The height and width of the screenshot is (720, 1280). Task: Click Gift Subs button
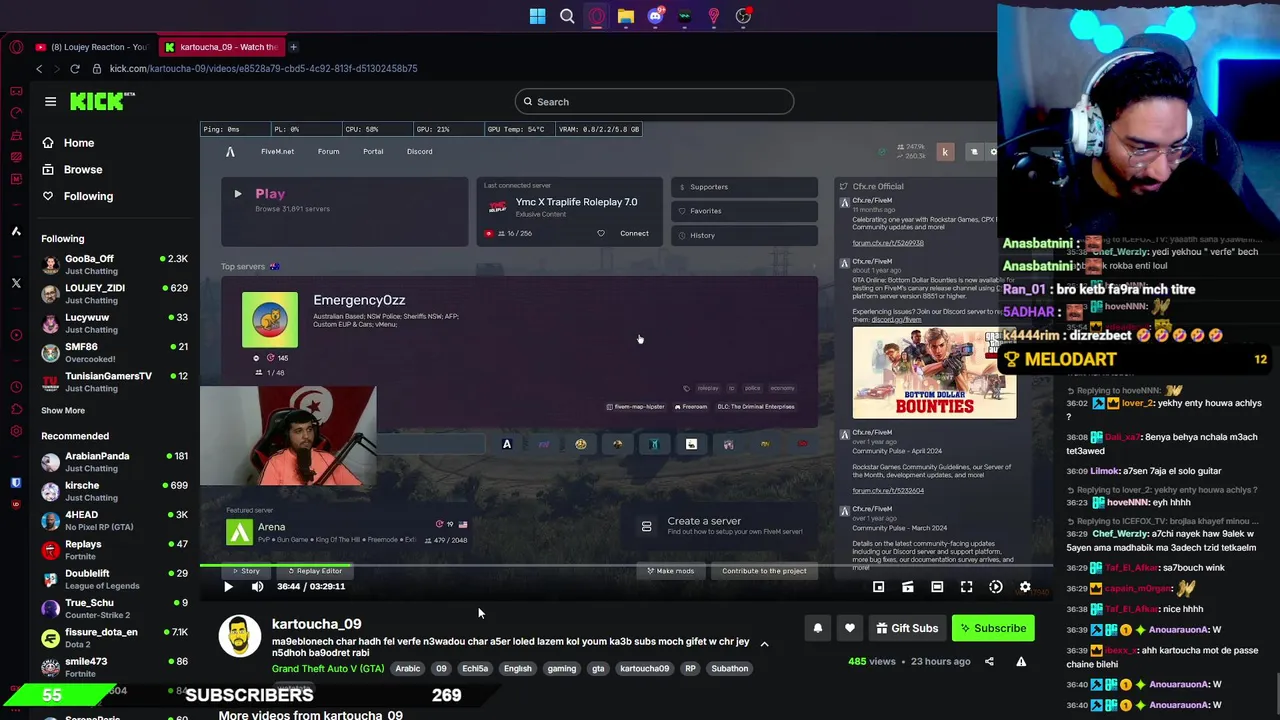click(x=906, y=628)
